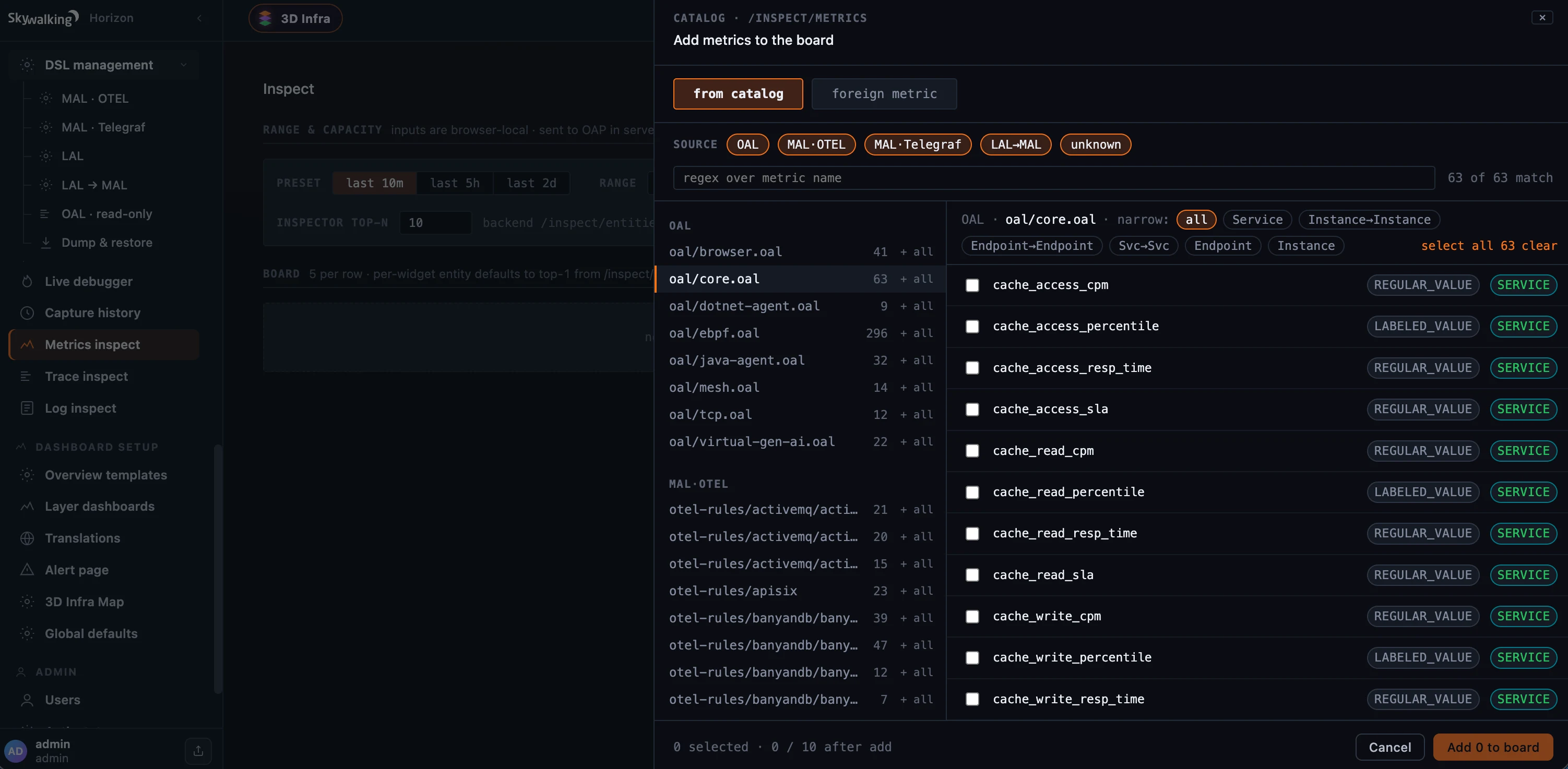Toggle the unknown source filter chip
Screen dimensions: 1568x769
tap(1095, 144)
